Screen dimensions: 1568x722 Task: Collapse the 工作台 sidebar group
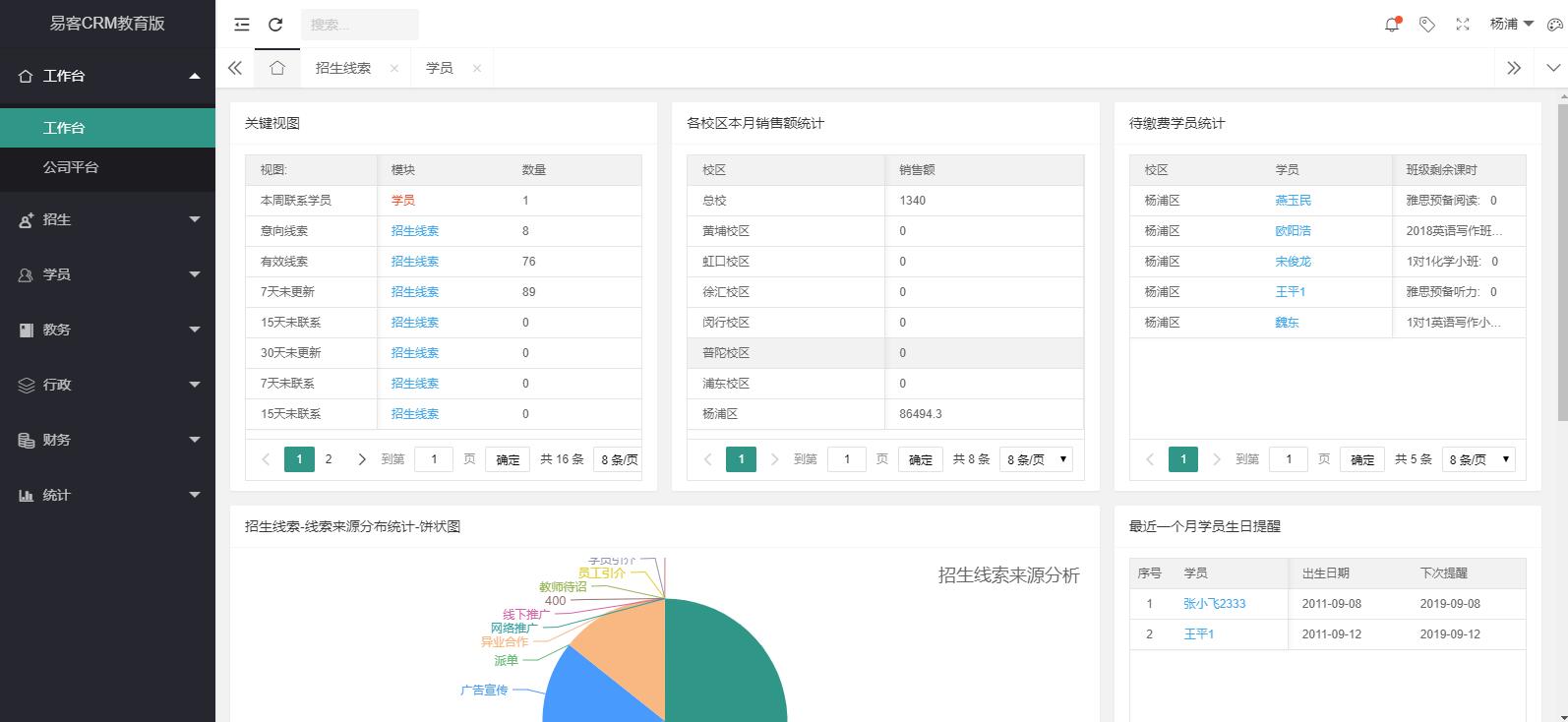[107, 76]
